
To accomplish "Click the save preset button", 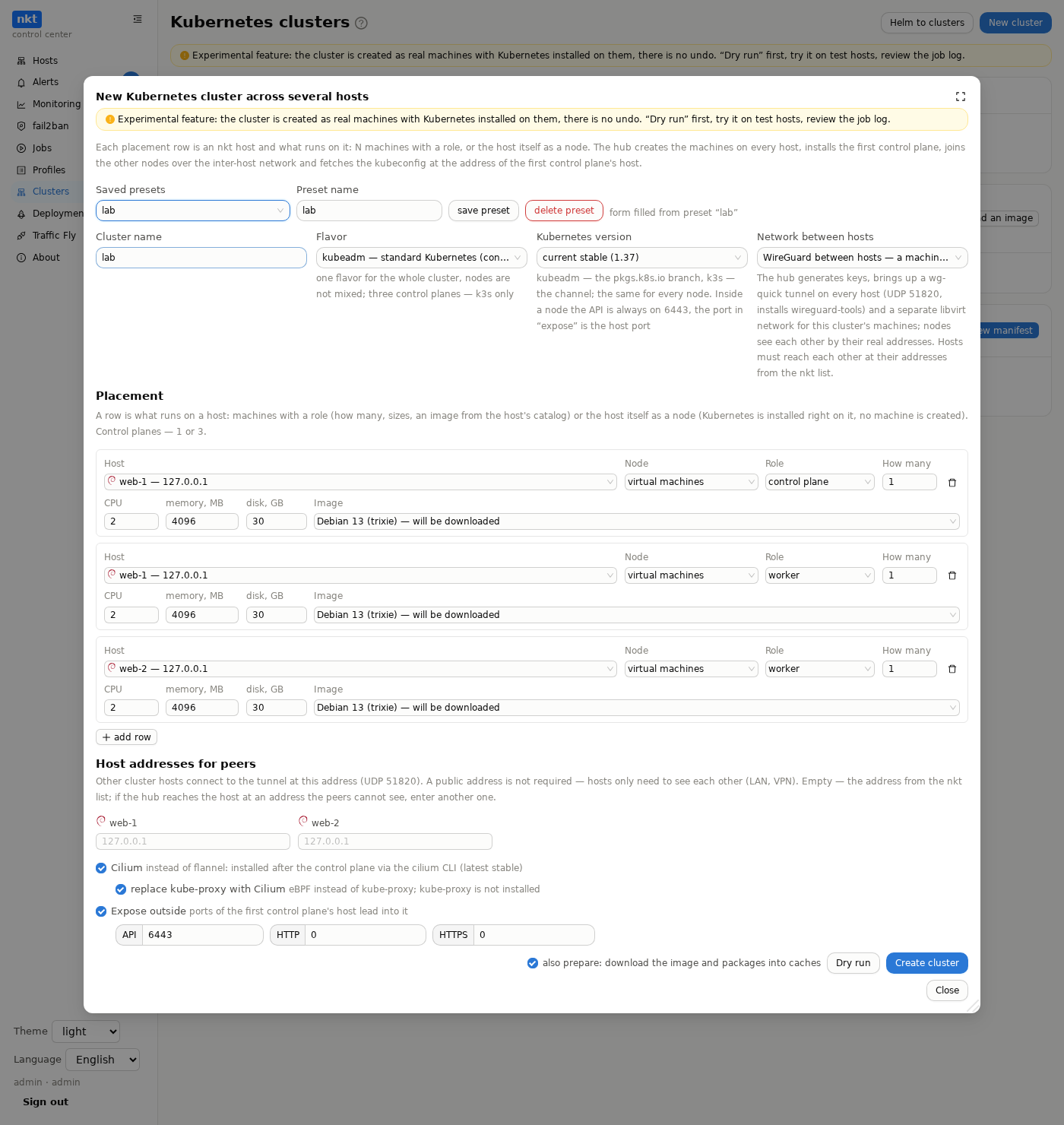I will click(483, 211).
